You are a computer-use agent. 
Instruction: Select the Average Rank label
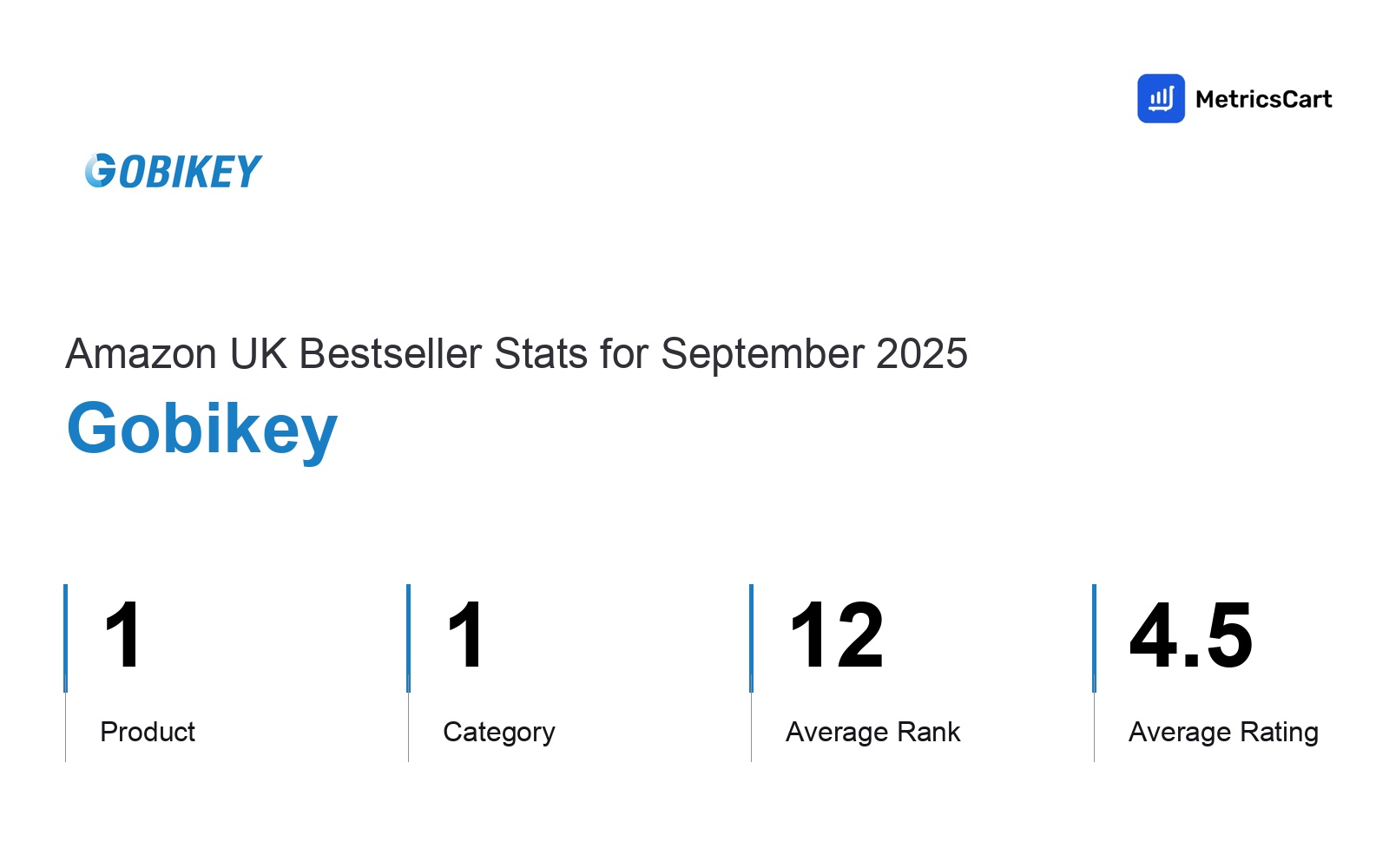coord(872,732)
